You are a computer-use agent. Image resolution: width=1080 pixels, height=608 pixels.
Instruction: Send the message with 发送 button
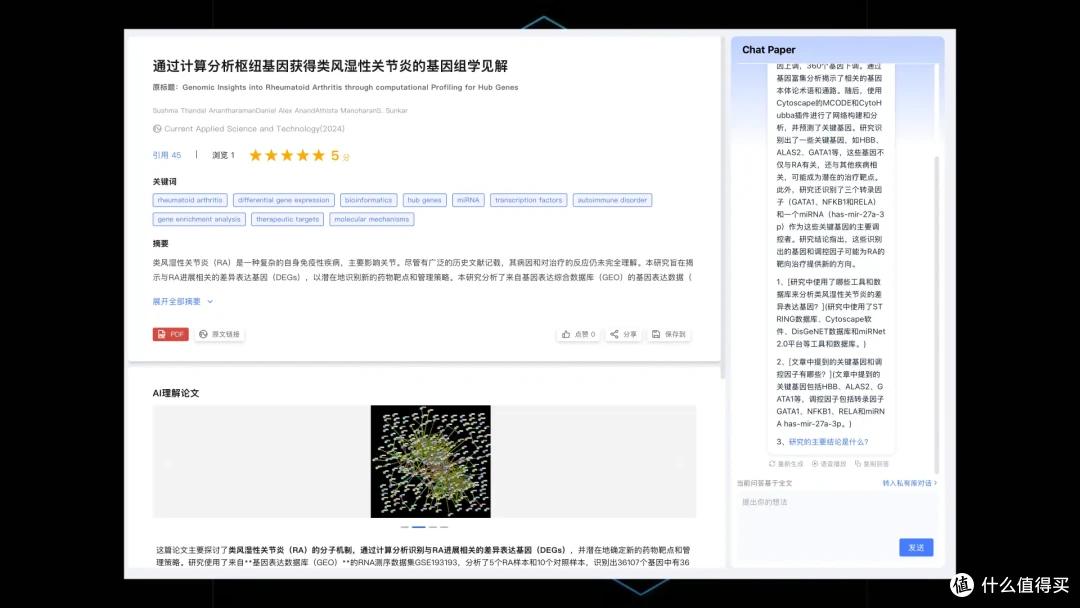pyautogui.click(x=916, y=547)
